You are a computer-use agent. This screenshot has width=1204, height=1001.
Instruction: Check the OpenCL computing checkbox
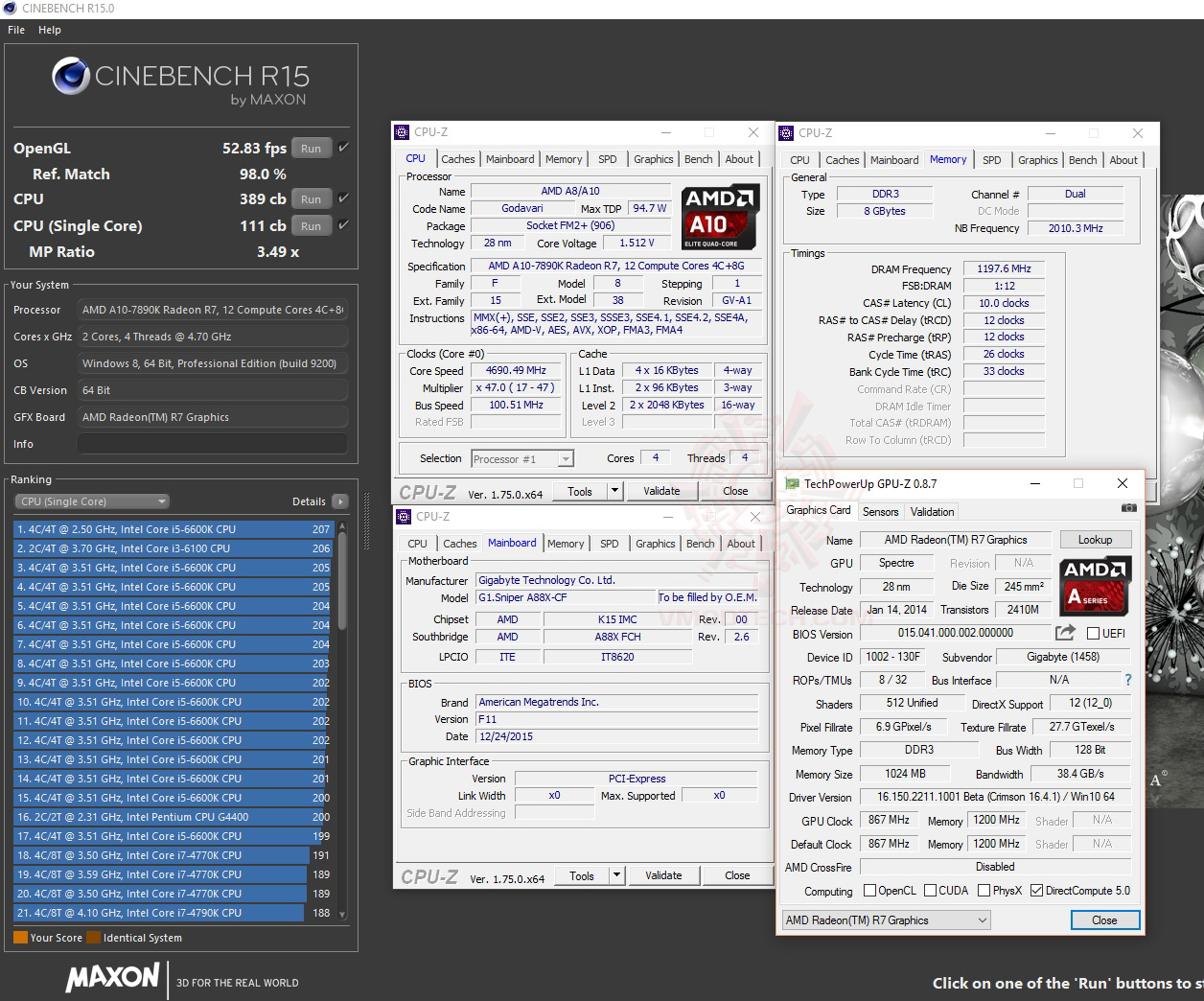click(x=869, y=891)
